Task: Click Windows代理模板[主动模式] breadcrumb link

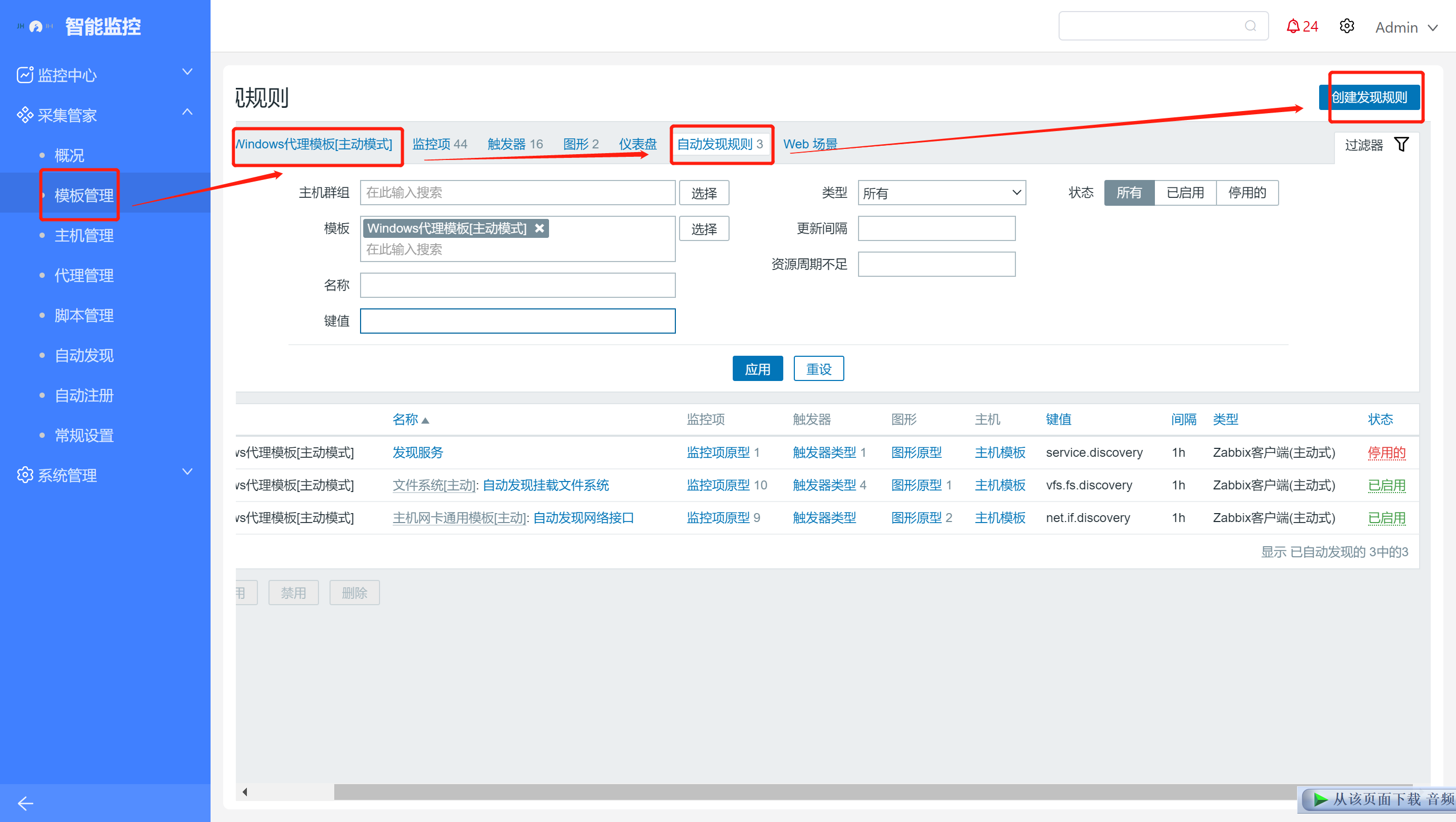Action: point(314,144)
